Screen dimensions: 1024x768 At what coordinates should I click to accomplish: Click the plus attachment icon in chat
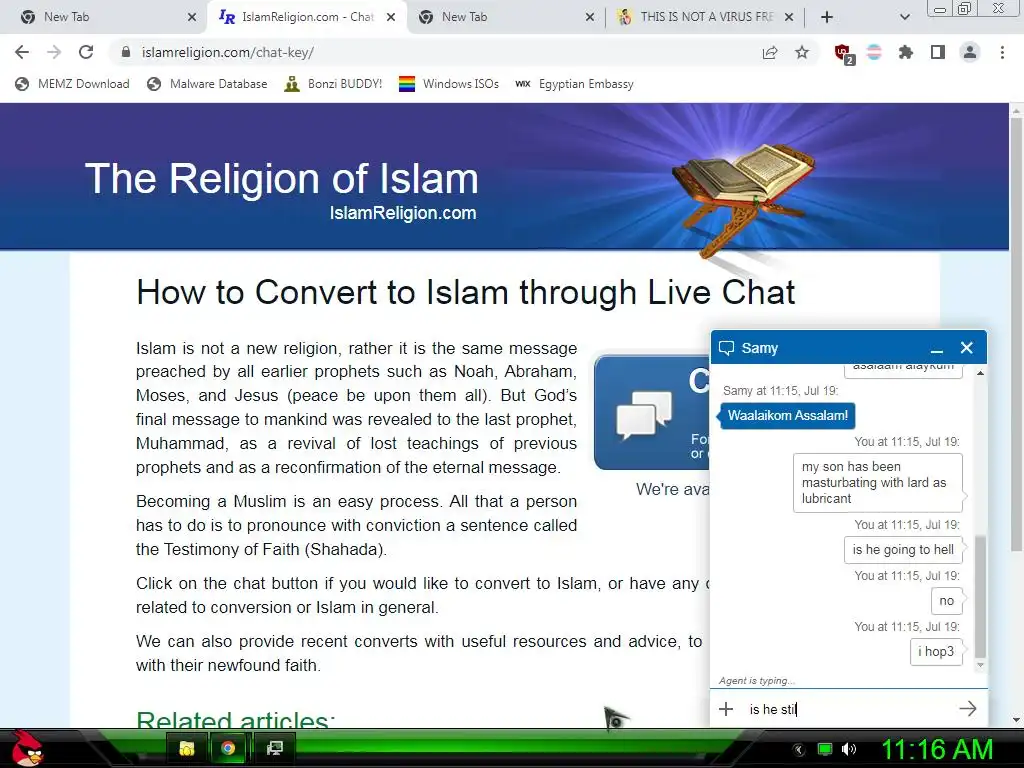(726, 709)
